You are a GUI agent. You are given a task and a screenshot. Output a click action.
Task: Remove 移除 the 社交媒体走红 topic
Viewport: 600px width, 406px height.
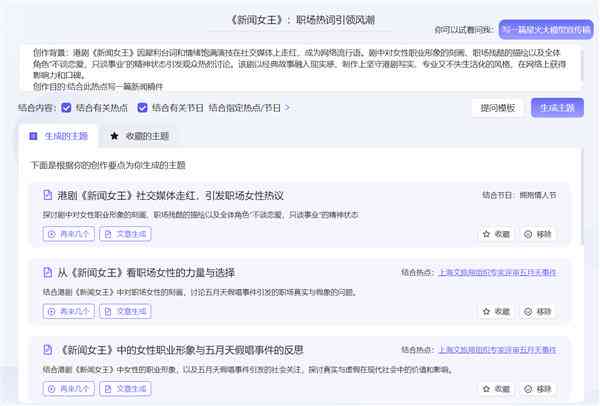(538, 234)
